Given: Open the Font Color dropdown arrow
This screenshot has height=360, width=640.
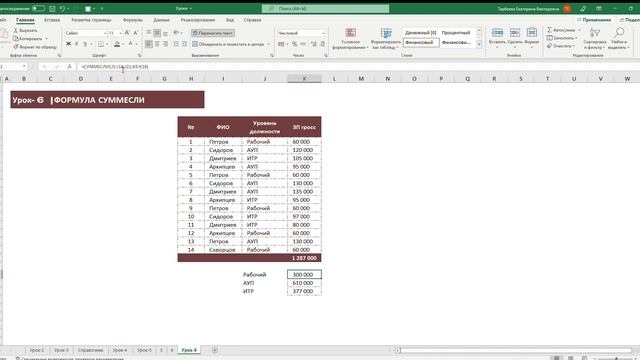Looking at the screenshot, I should (x=136, y=44).
